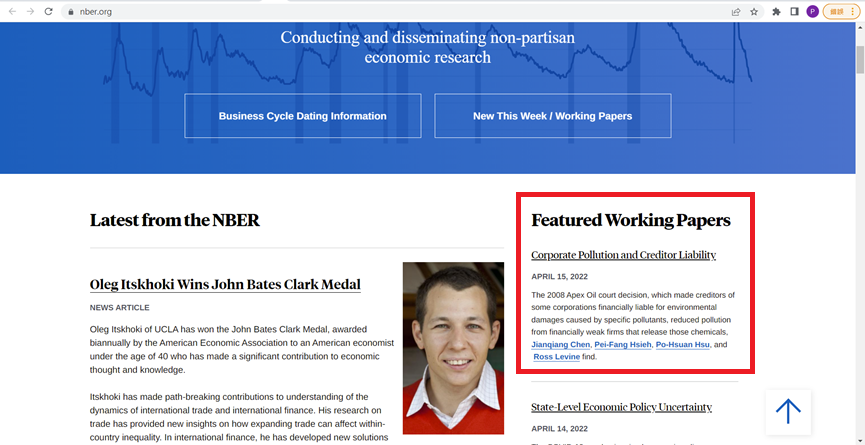Open Corporate Pollution and Creditor Liability paper

coord(623,255)
